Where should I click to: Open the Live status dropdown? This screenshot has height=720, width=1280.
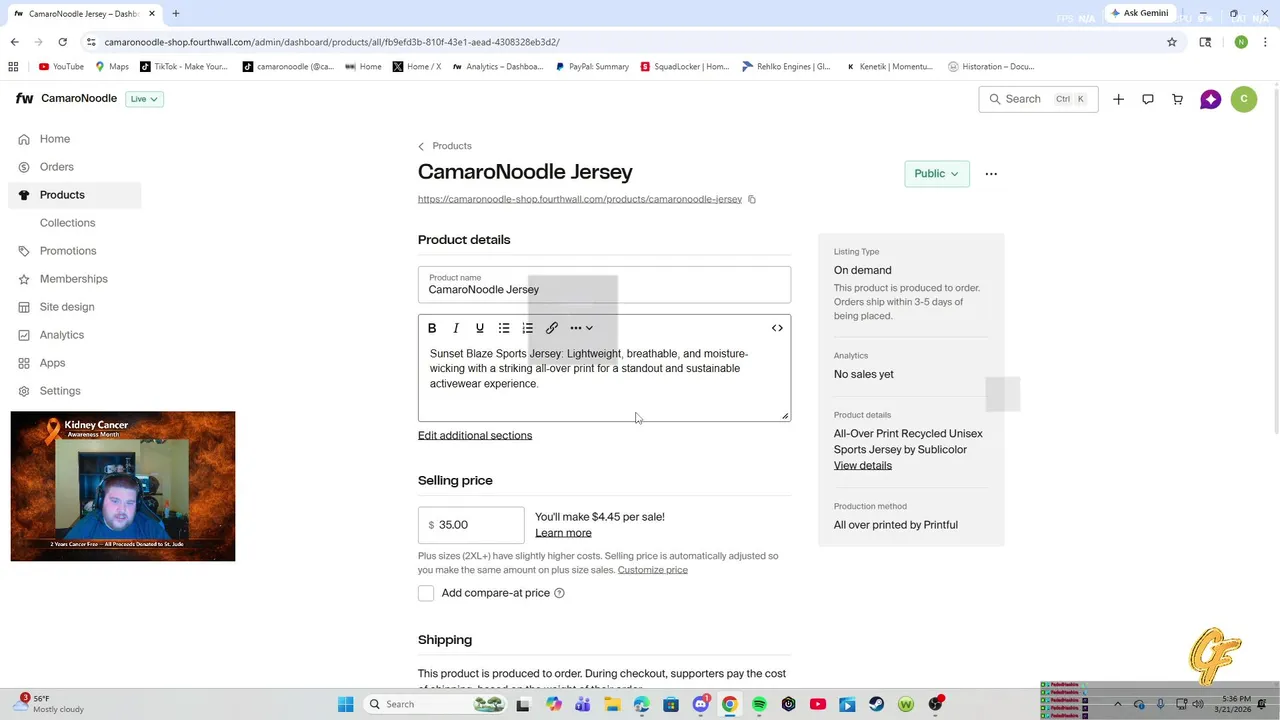(144, 99)
